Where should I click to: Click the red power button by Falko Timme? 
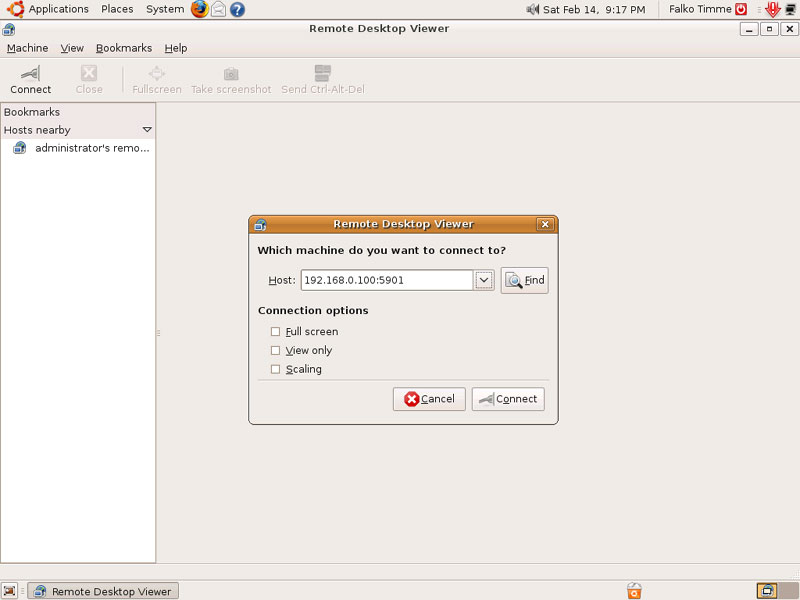(741, 9)
